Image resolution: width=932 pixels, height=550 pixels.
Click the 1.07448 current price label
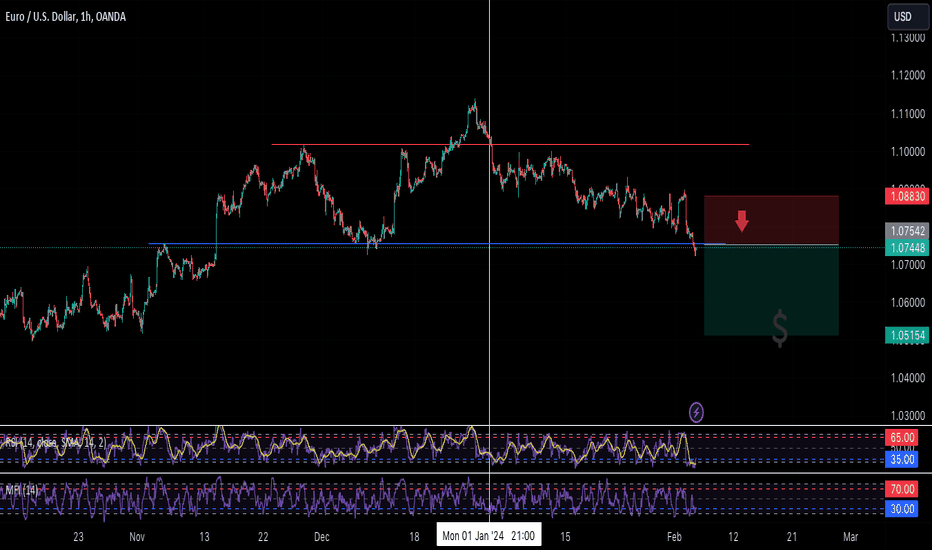907,247
